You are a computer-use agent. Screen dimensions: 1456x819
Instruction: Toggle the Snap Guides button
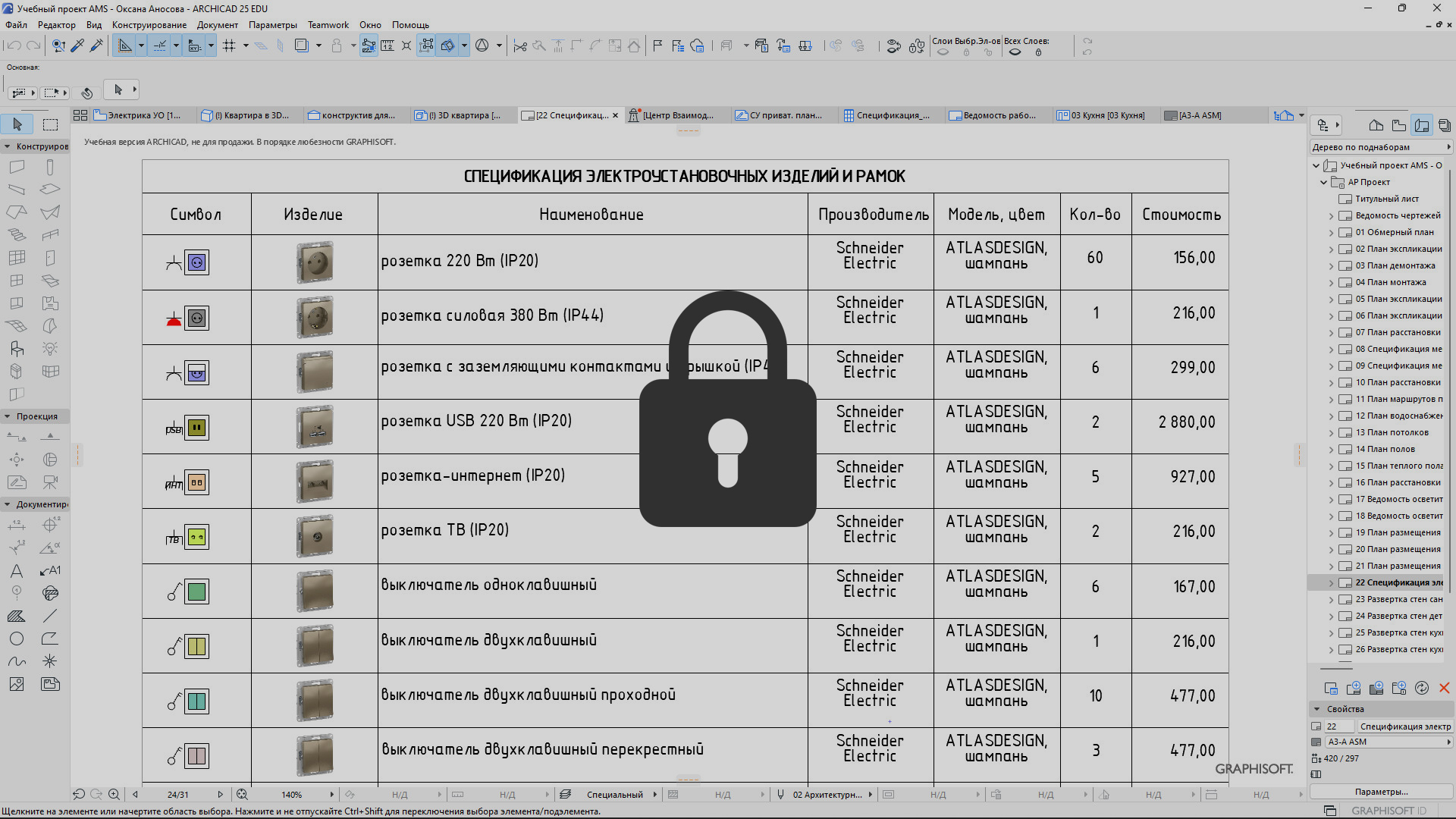click(x=160, y=46)
